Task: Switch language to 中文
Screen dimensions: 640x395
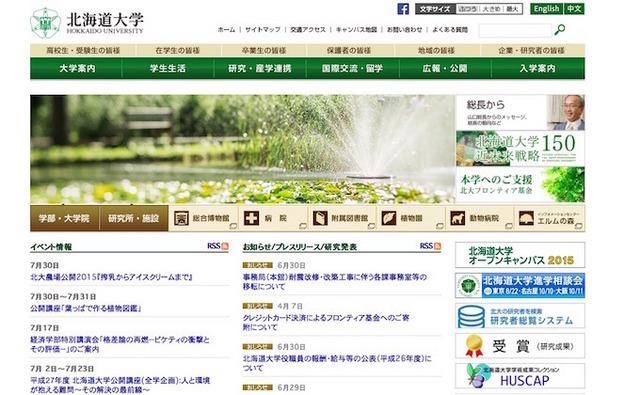Action: (574, 9)
